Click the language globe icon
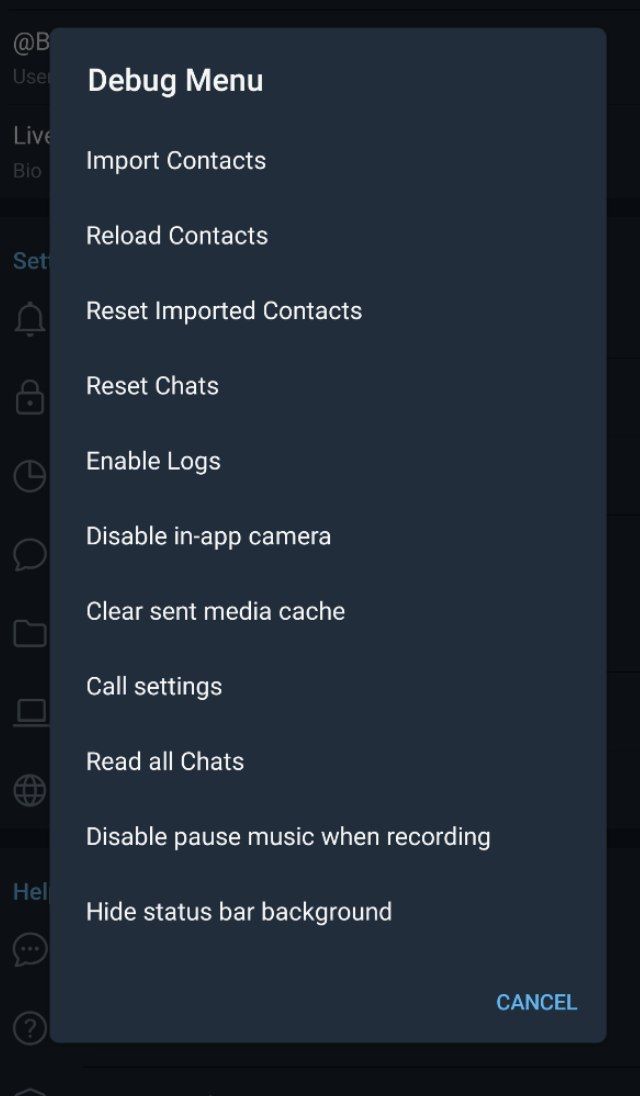640x1096 pixels. (x=30, y=790)
